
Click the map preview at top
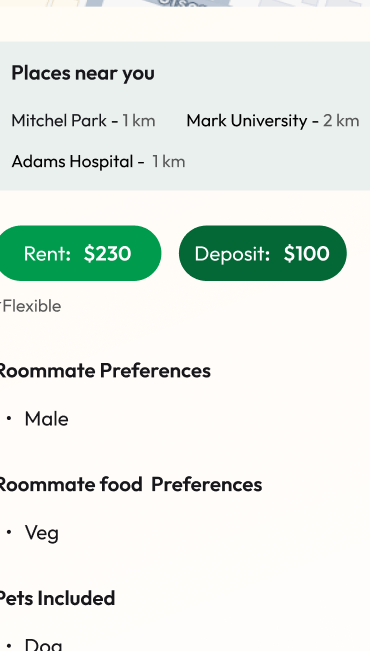[x=185, y=3]
